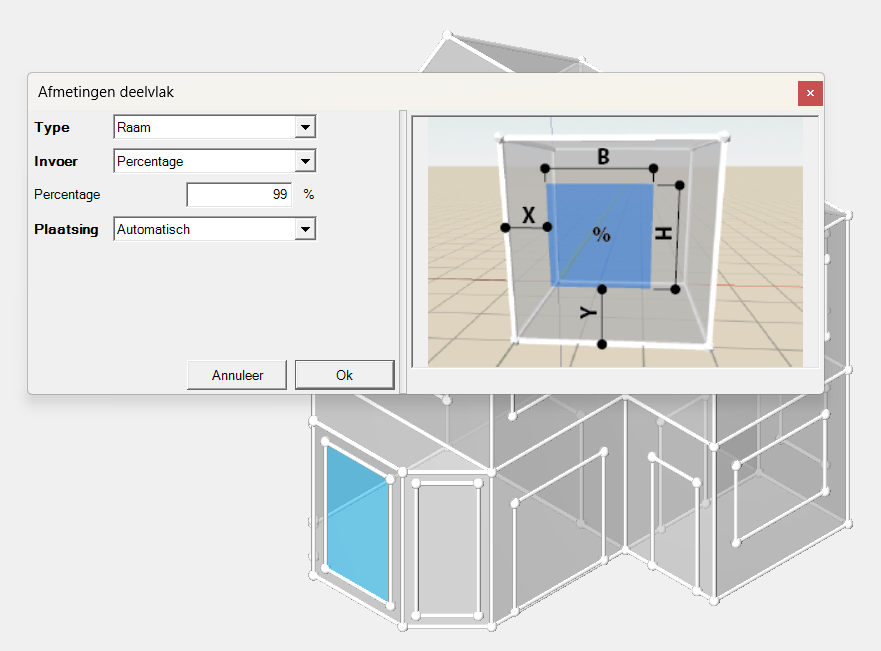The height and width of the screenshot is (651, 881).
Task: Click the bold Plaatsing label
Action: (x=66, y=230)
